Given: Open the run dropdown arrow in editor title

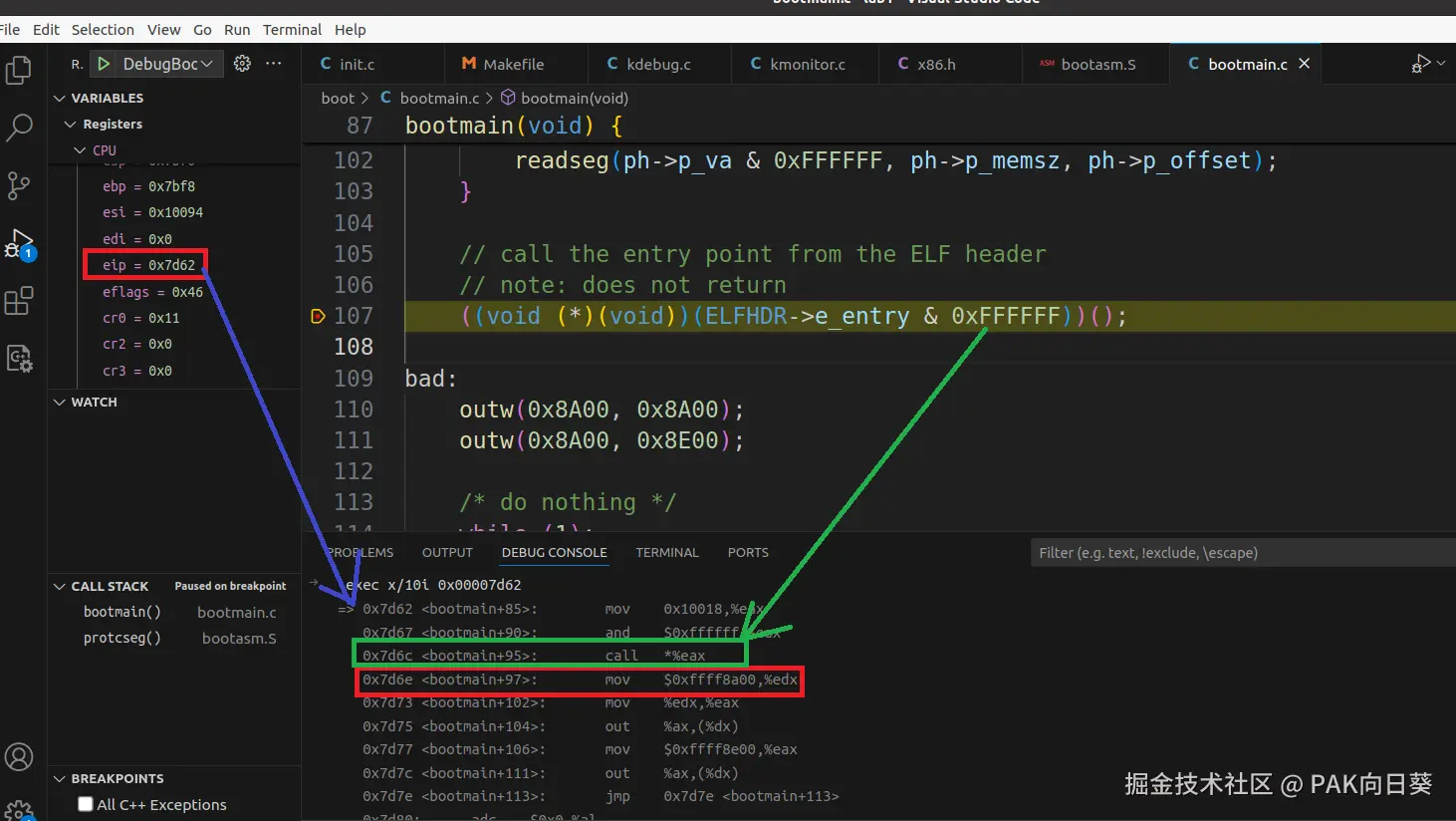Looking at the screenshot, I should point(1441,64).
